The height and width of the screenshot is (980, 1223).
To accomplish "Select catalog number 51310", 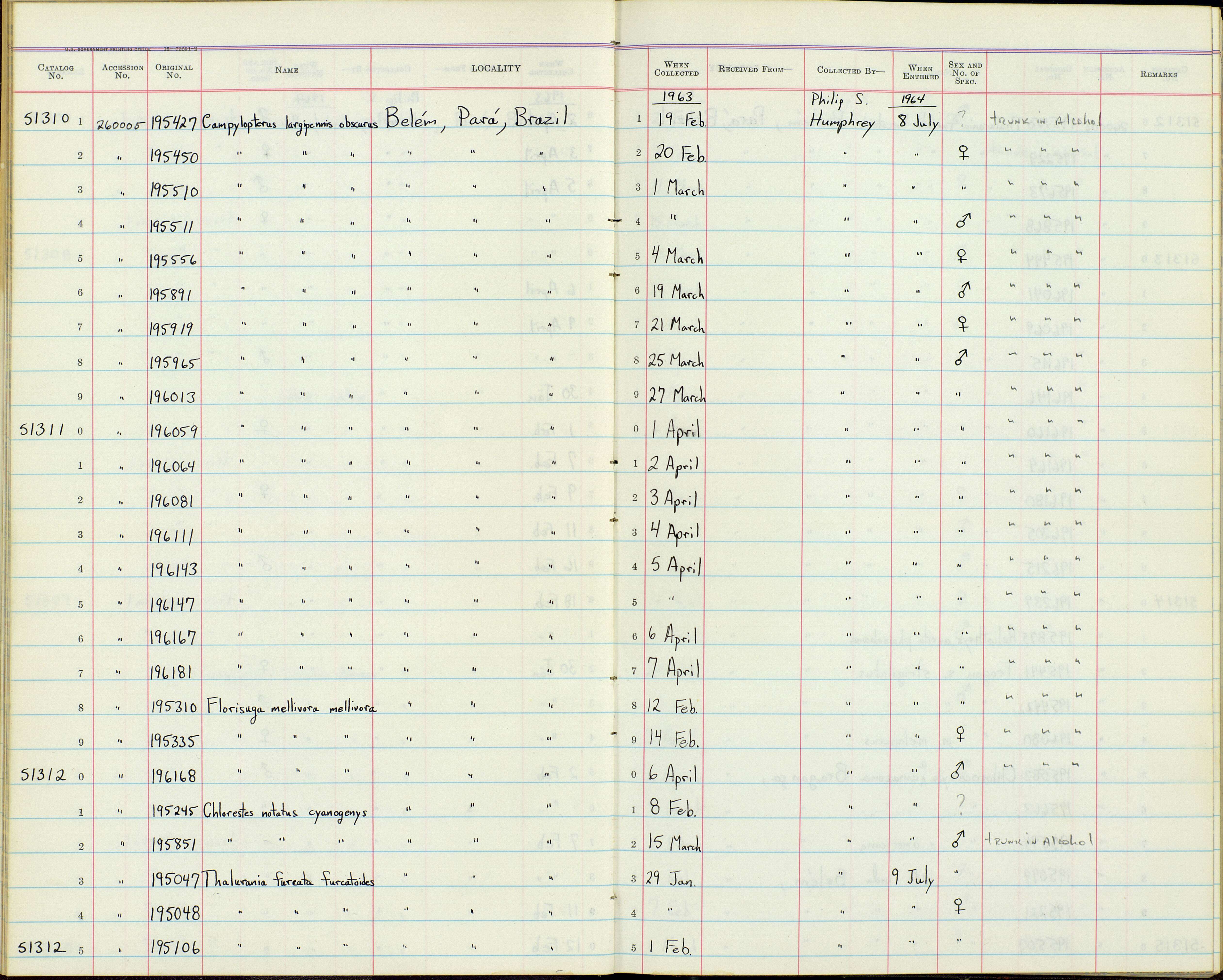I will click(47, 119).
